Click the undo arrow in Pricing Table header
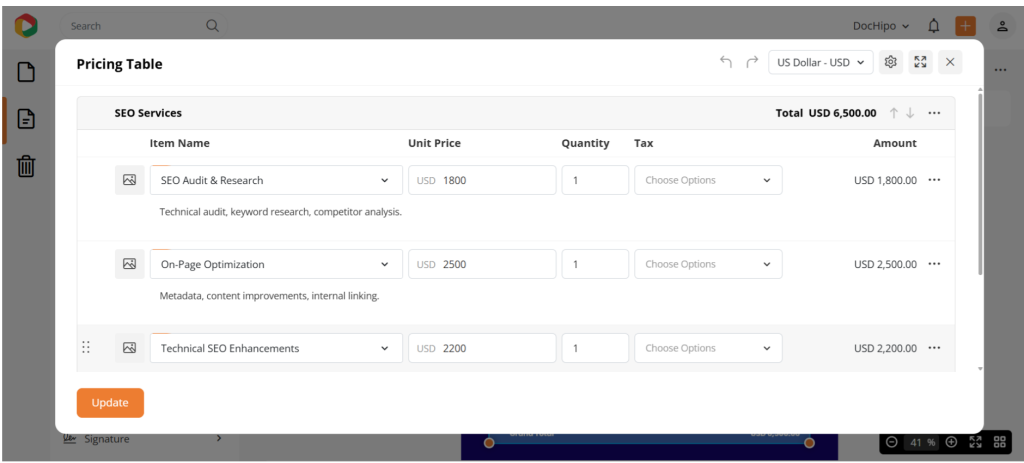Viewport: 1024px width, 463px height. [x=726, y=62]
